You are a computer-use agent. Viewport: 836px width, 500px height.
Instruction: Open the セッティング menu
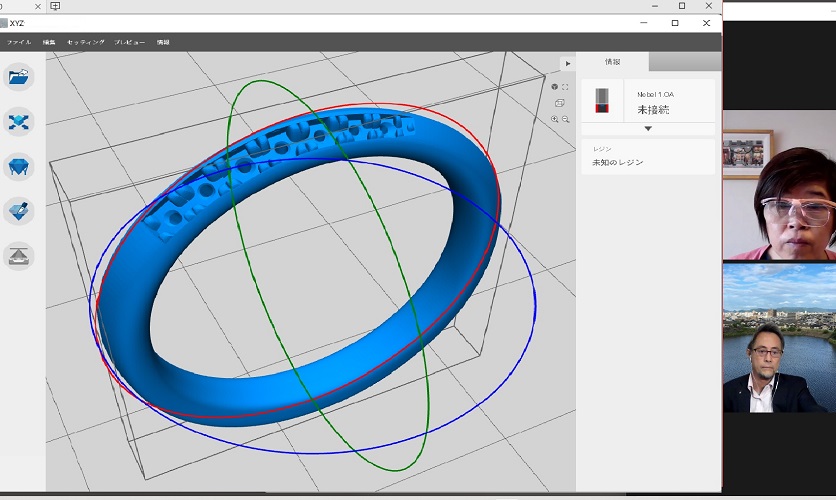(85, 43)
